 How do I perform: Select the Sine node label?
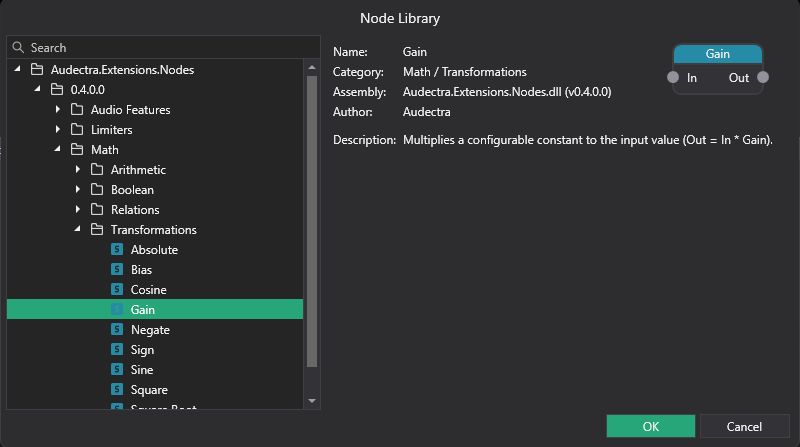142,369
